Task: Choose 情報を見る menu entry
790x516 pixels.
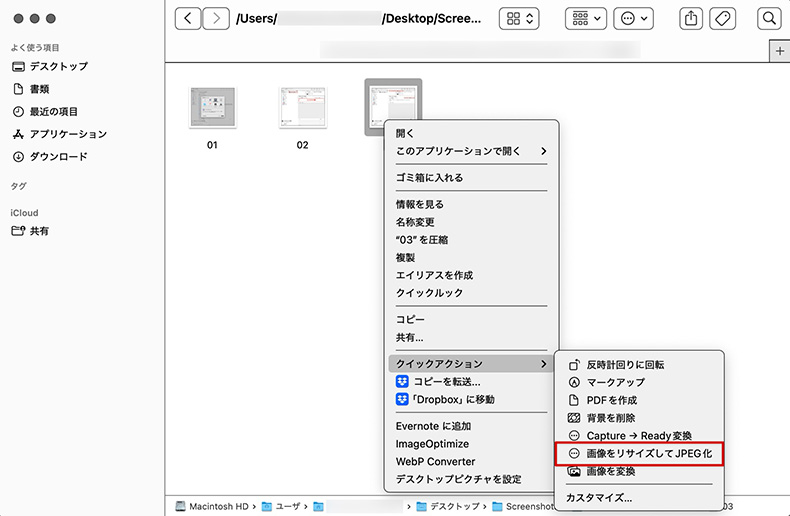Action: [472, 205]
